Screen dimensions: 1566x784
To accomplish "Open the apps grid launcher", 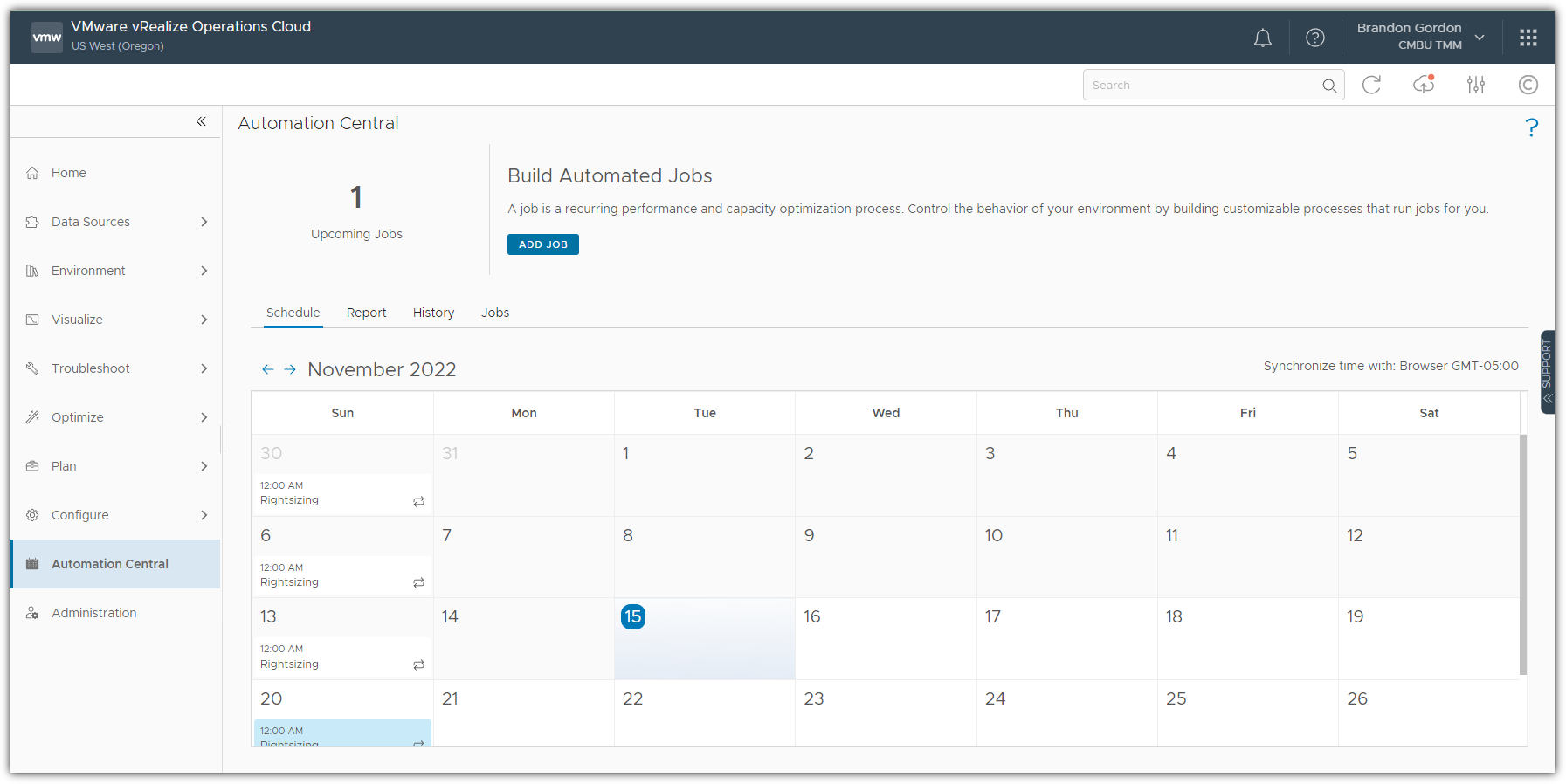I will [1528, 38].
